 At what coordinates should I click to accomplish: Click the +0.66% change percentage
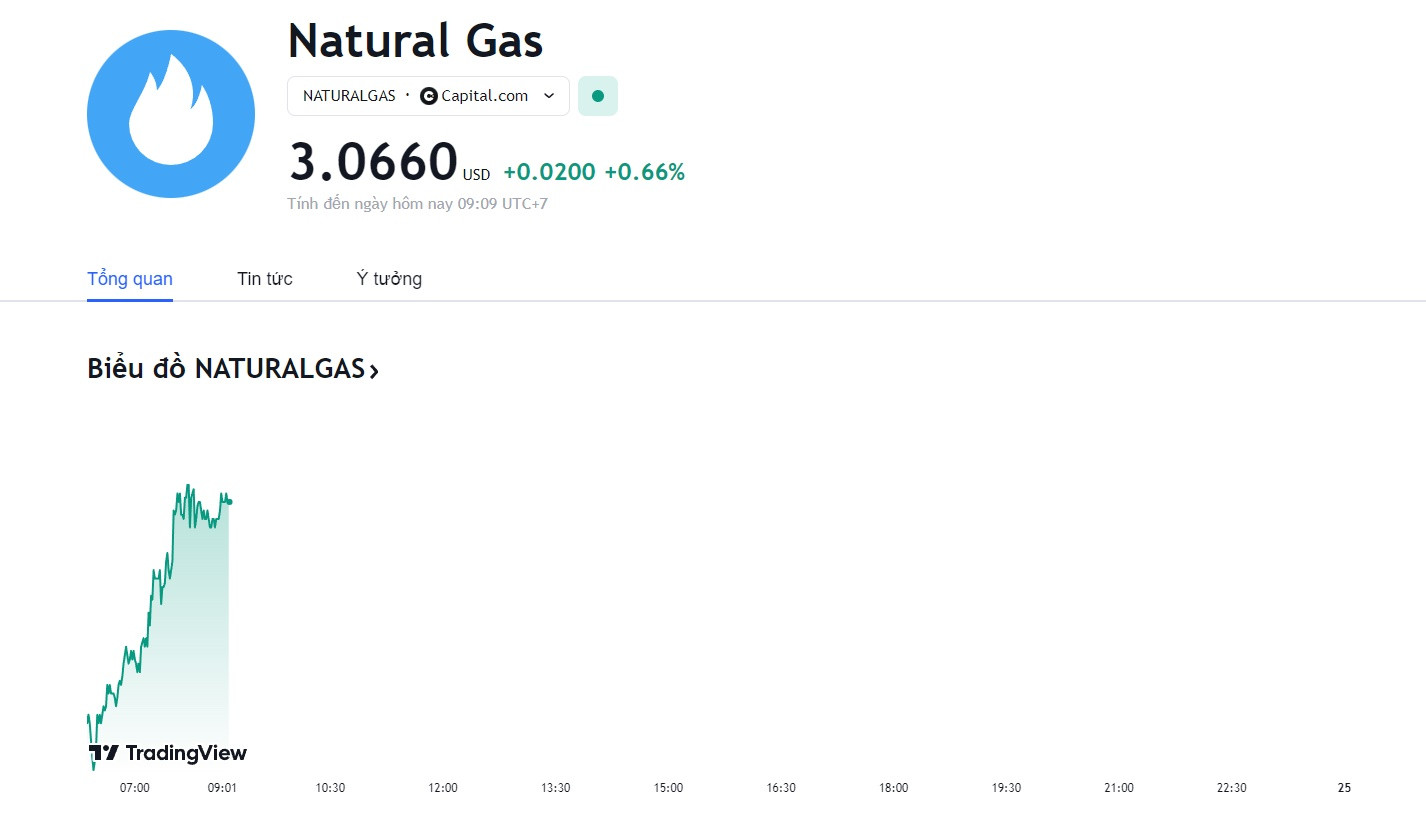pos(645,172)
